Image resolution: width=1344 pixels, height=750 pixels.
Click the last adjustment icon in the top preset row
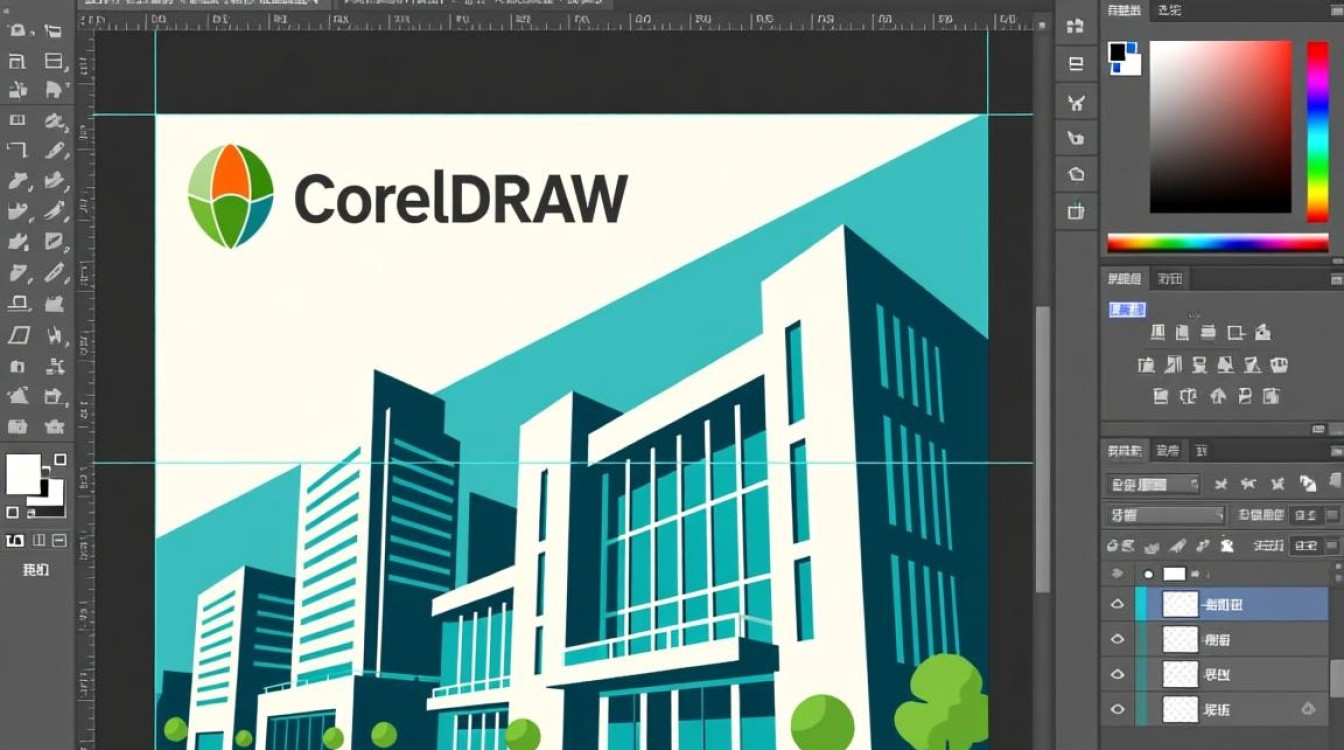(x=1263, y=332)
